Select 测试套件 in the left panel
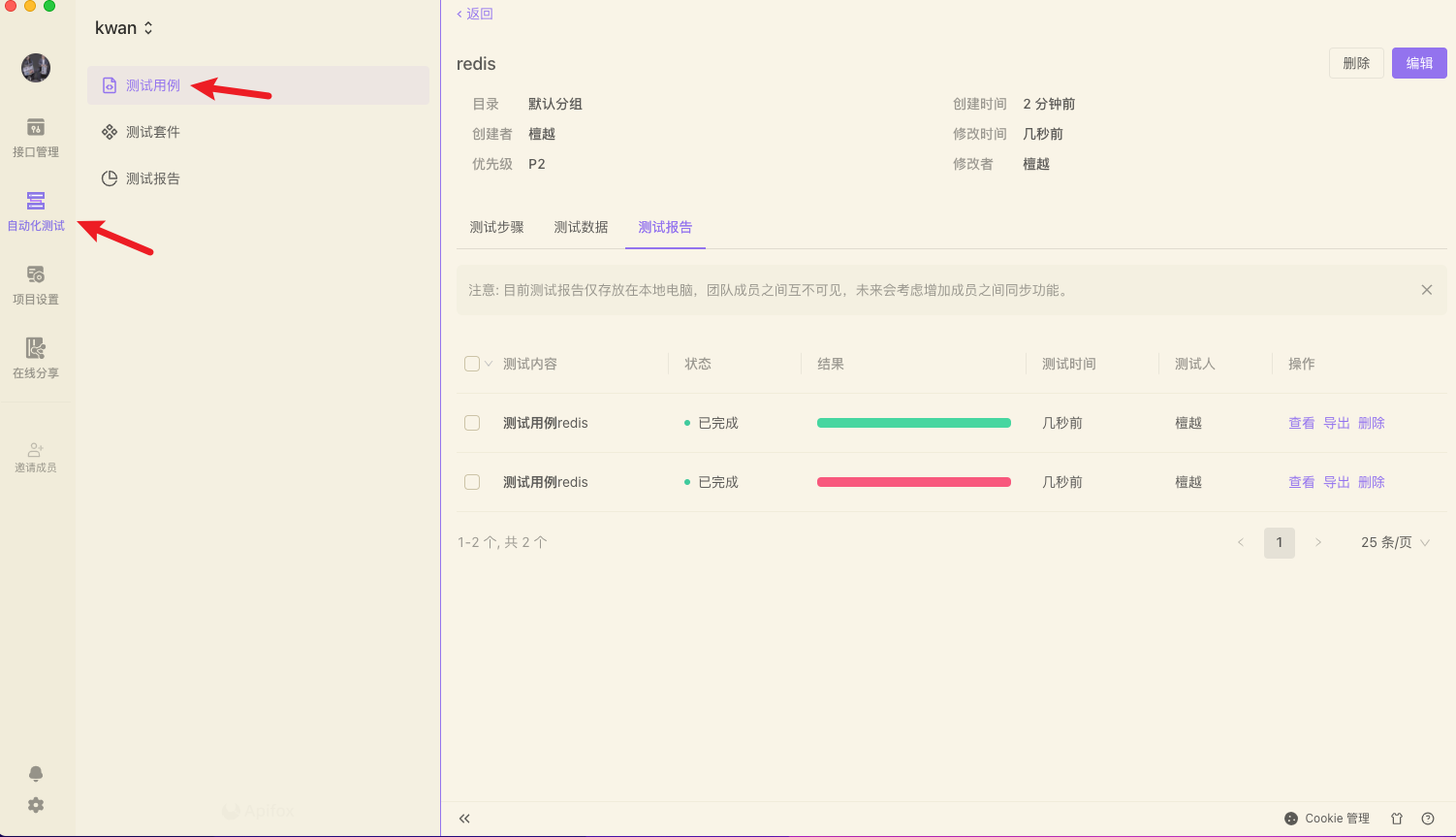 pyautogui.click(x=258, y=132)
